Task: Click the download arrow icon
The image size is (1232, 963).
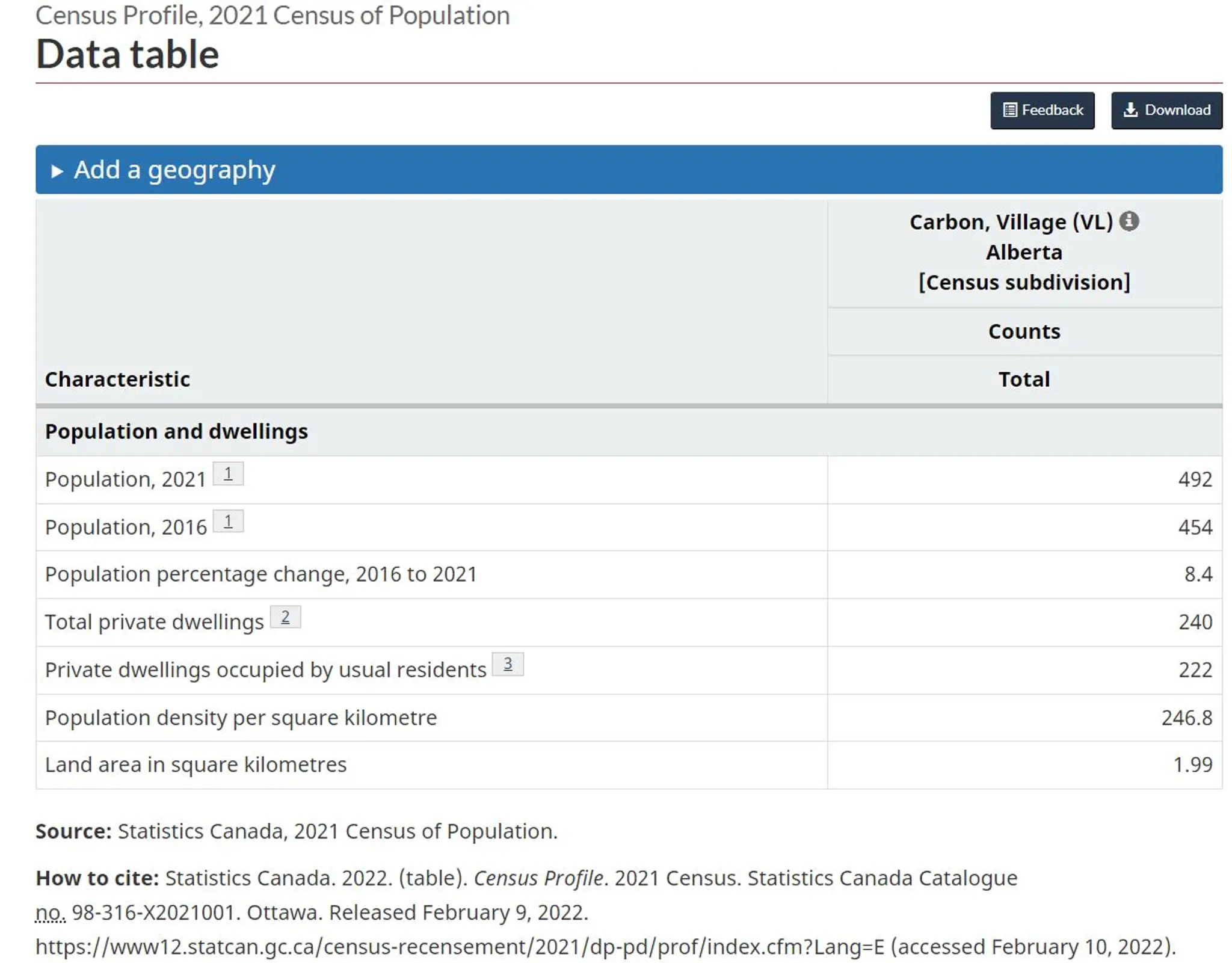Action: tap(1130, 110)
